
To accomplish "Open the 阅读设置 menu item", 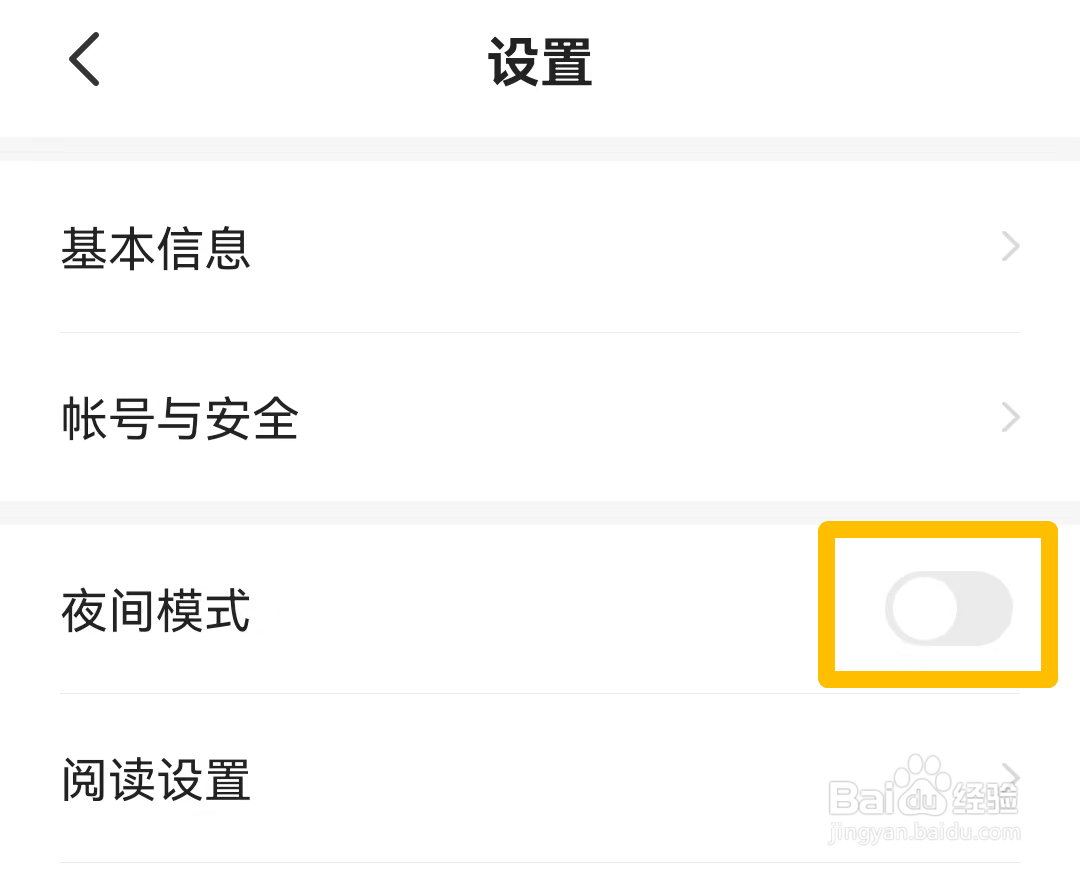I will point(155,780).
